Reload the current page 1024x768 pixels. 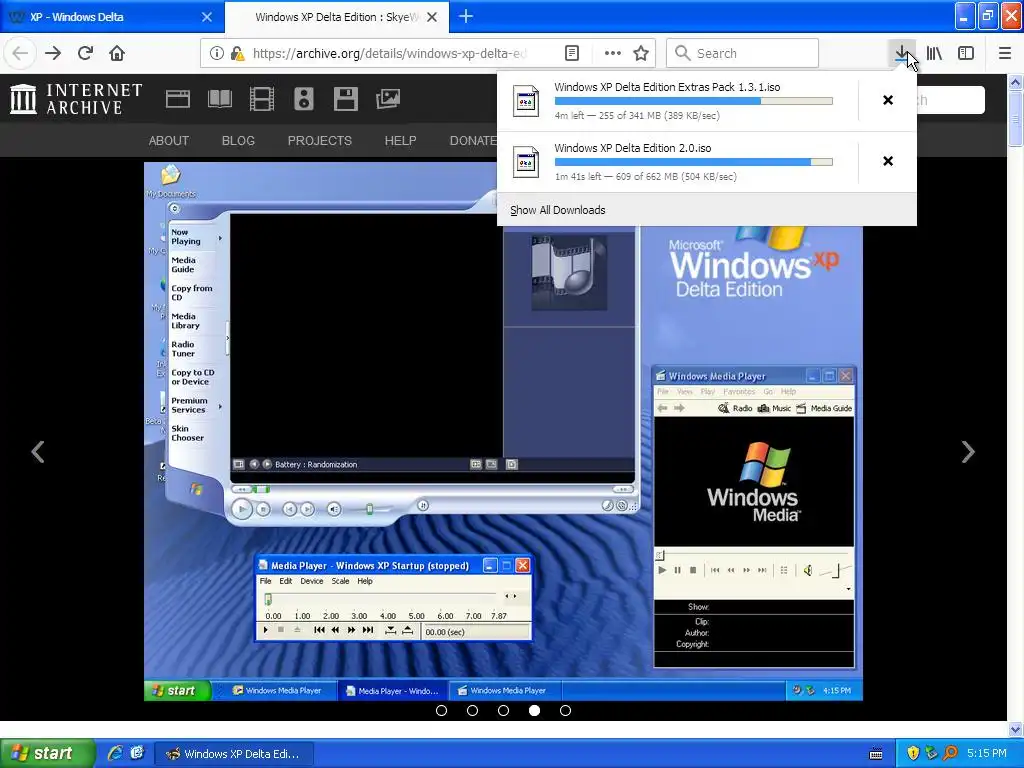pyautogui.click(x=85, y=53)
